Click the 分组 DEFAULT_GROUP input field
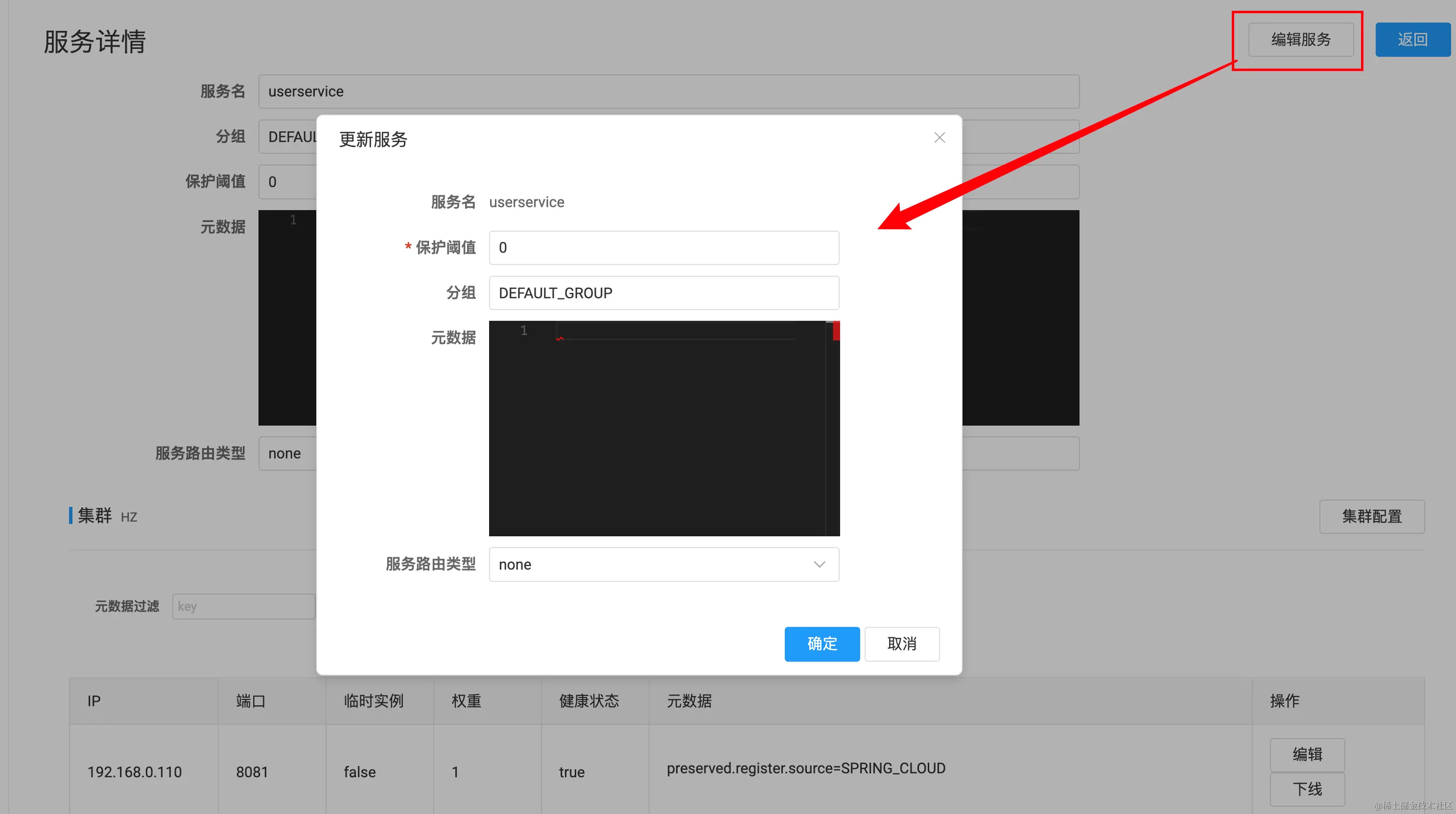 coord(663,293)
